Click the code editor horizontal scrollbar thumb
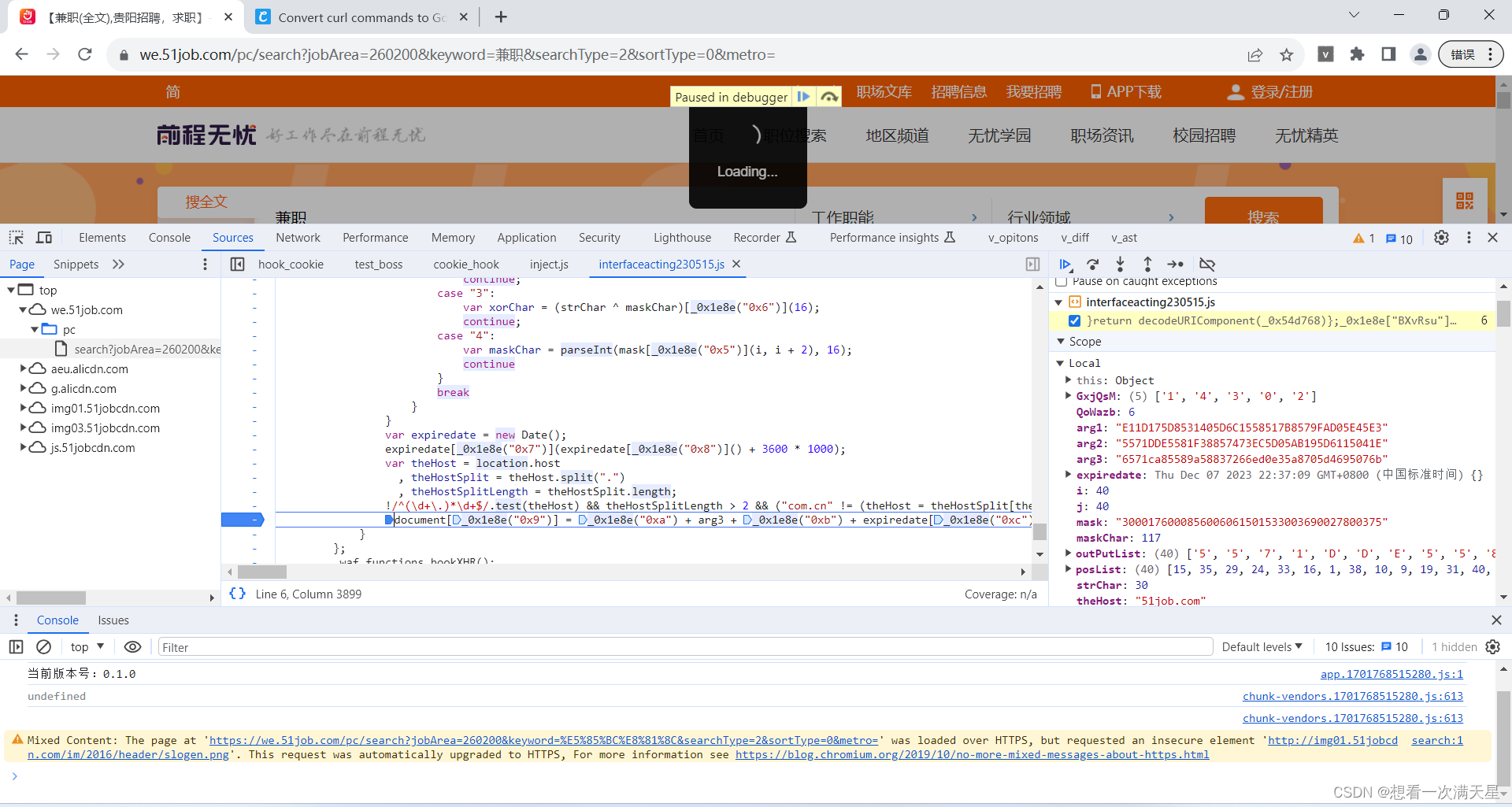This screenshot has height=807, width=1512. coord(262,572)
